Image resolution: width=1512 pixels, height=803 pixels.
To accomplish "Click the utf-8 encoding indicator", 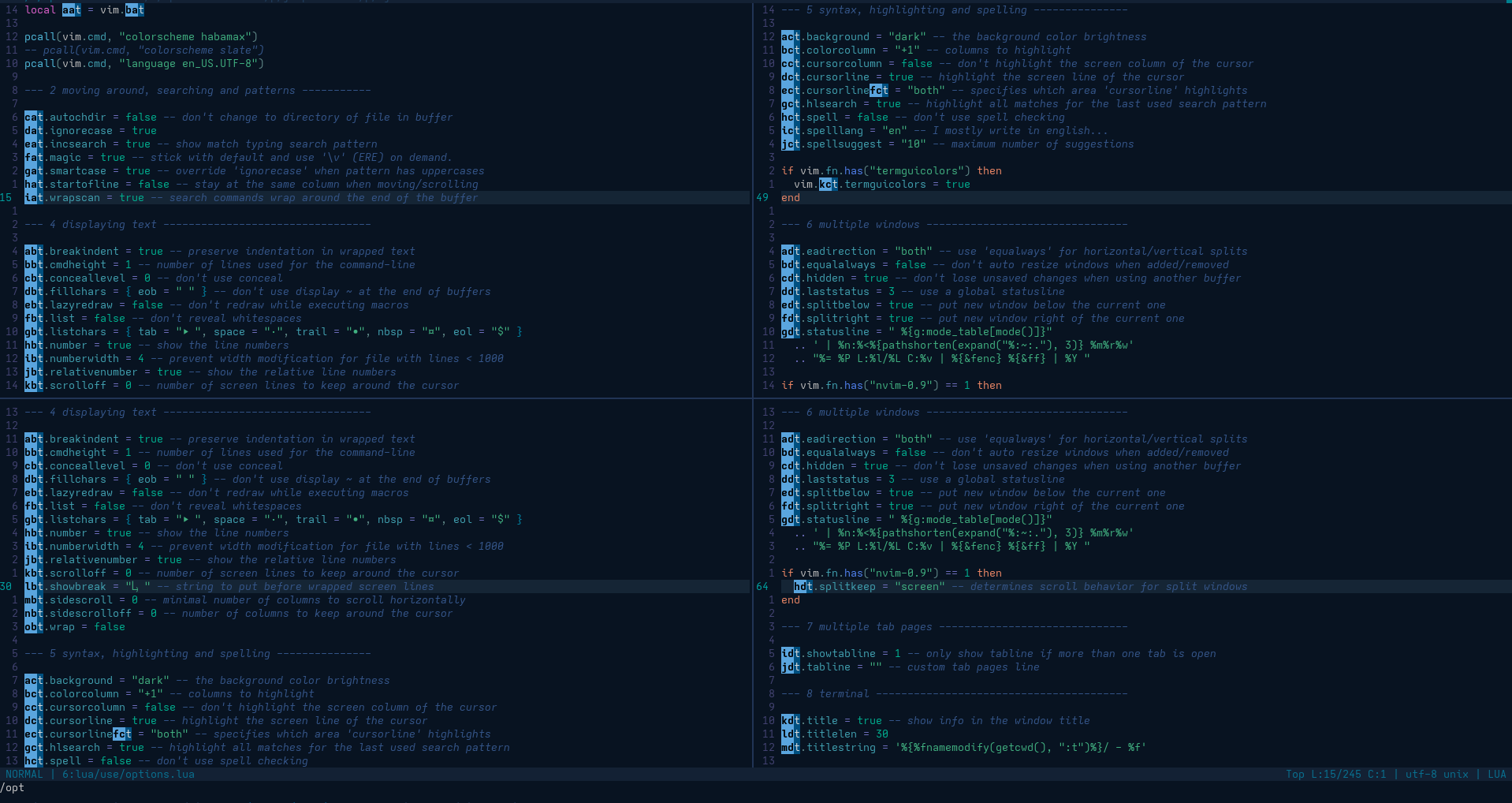I will tap(1420, 775).
